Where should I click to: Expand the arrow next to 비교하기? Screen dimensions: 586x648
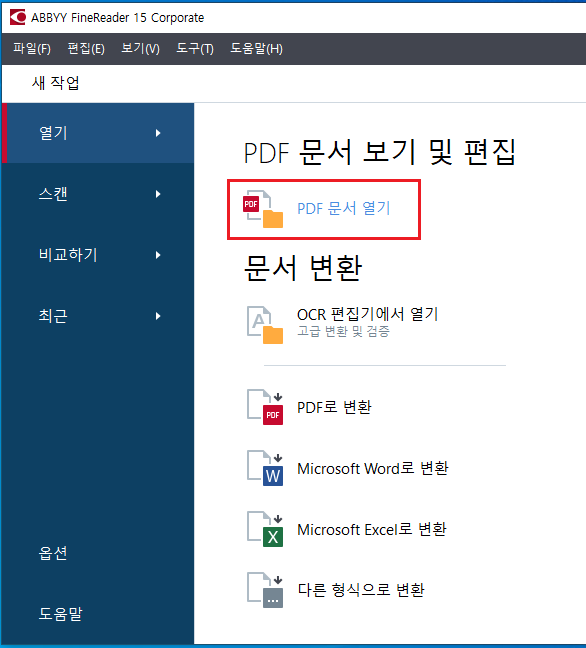click(158, 255)
